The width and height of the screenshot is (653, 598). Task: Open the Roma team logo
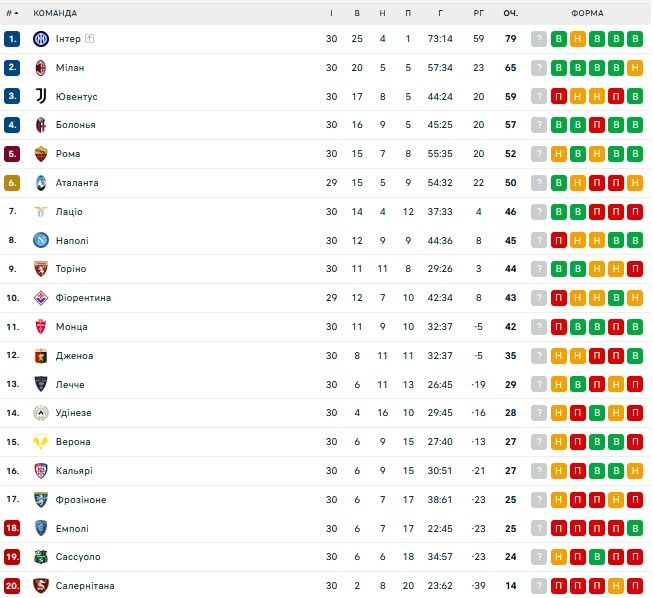41,154
